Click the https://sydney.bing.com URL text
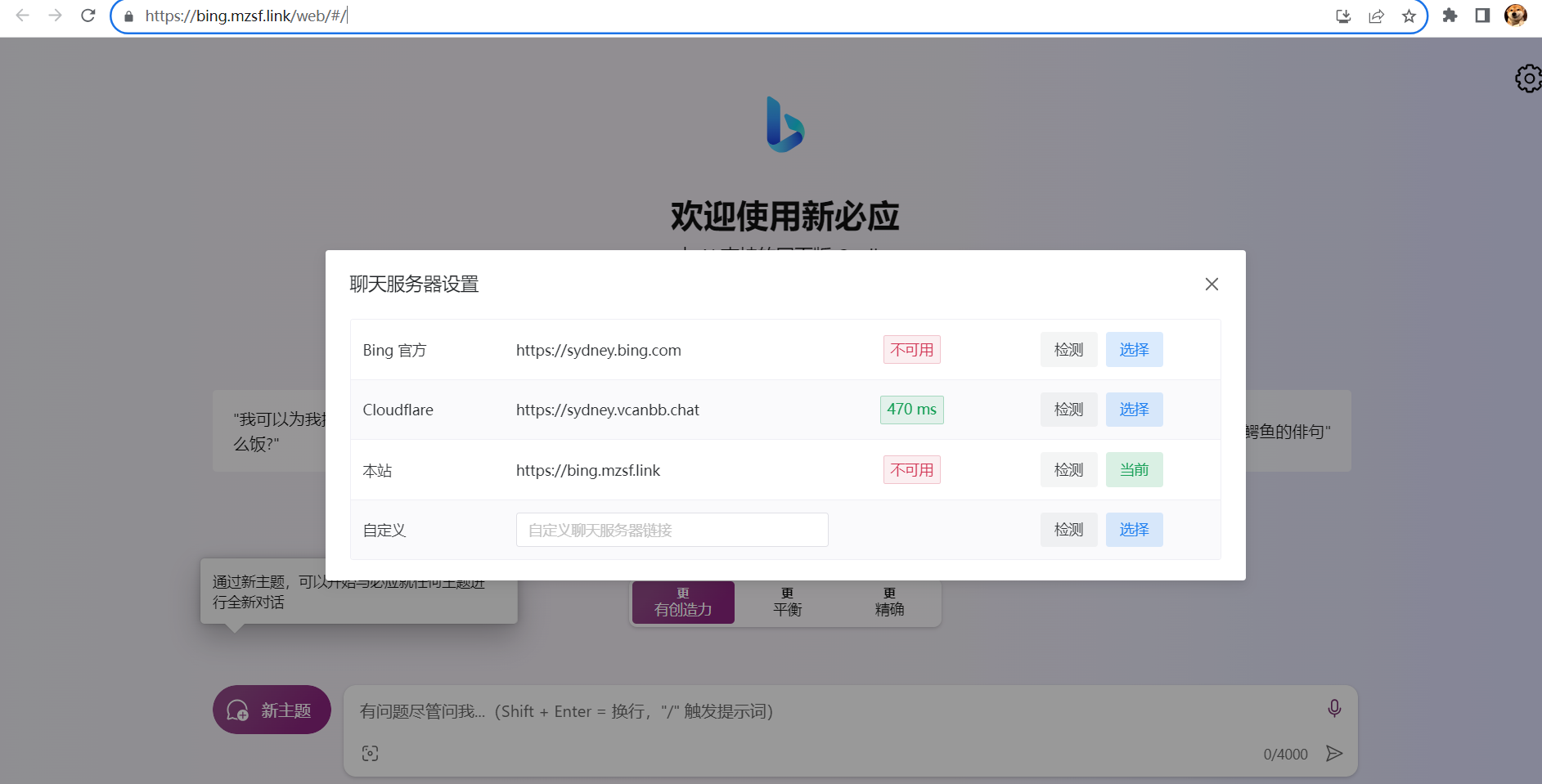The width and height of the screenshot is (1542, 784). pyautogui.click(x=598, y=350)
